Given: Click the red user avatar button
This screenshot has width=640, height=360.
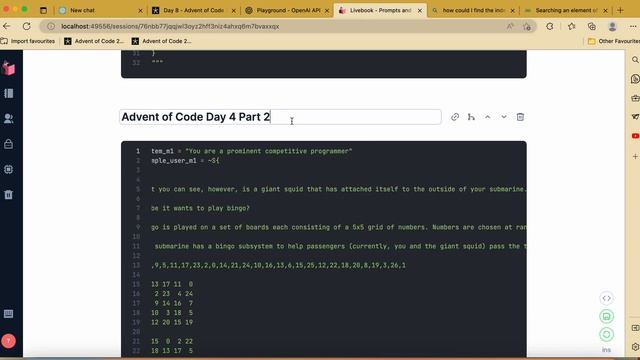Looking at the screenshot, I should tap(9, 341).
